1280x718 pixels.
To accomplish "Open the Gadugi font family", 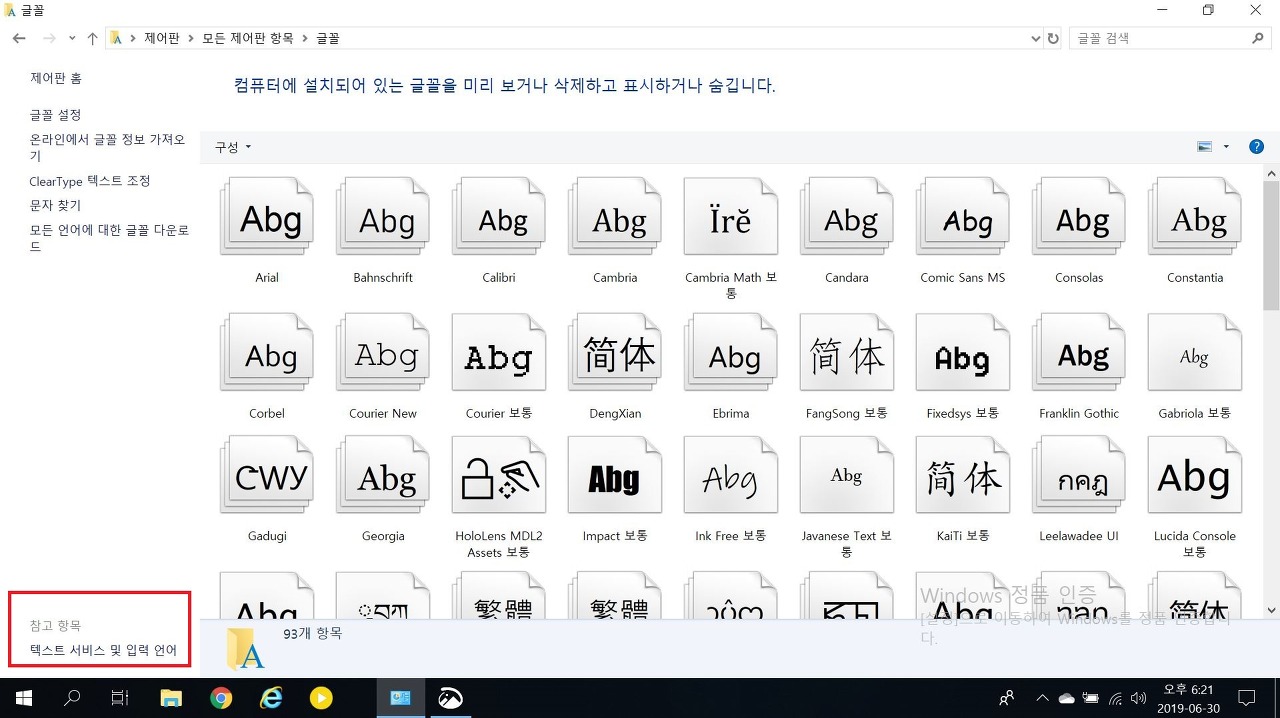I will click(x=267, y=477).
